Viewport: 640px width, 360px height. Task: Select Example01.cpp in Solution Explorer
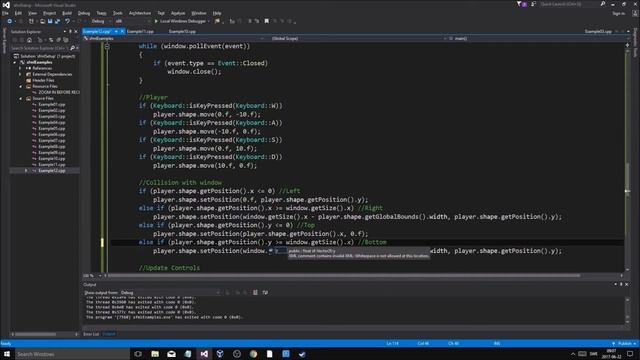pyautogui.click(x=52, y=104)
